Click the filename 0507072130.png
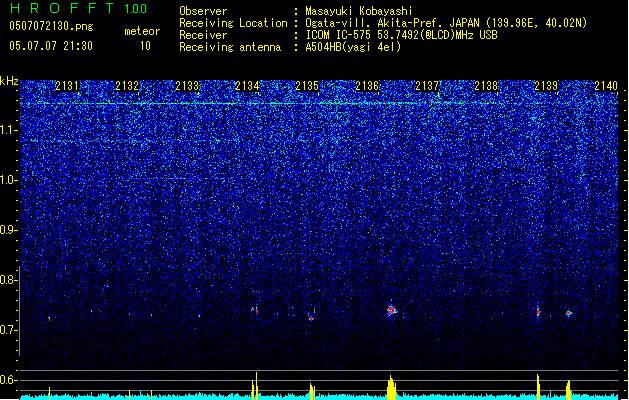This screenshot has height=400, width=629. [51, 27]
